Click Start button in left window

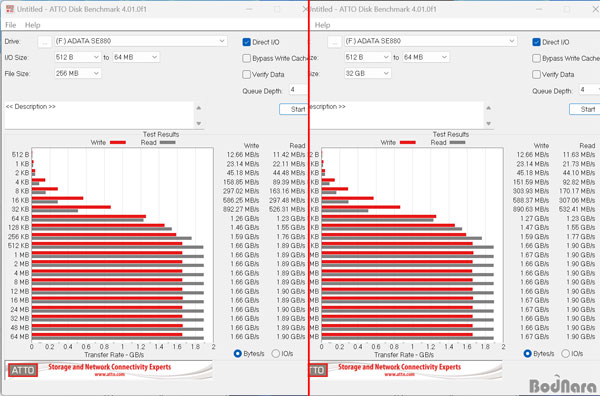[293, 109]
